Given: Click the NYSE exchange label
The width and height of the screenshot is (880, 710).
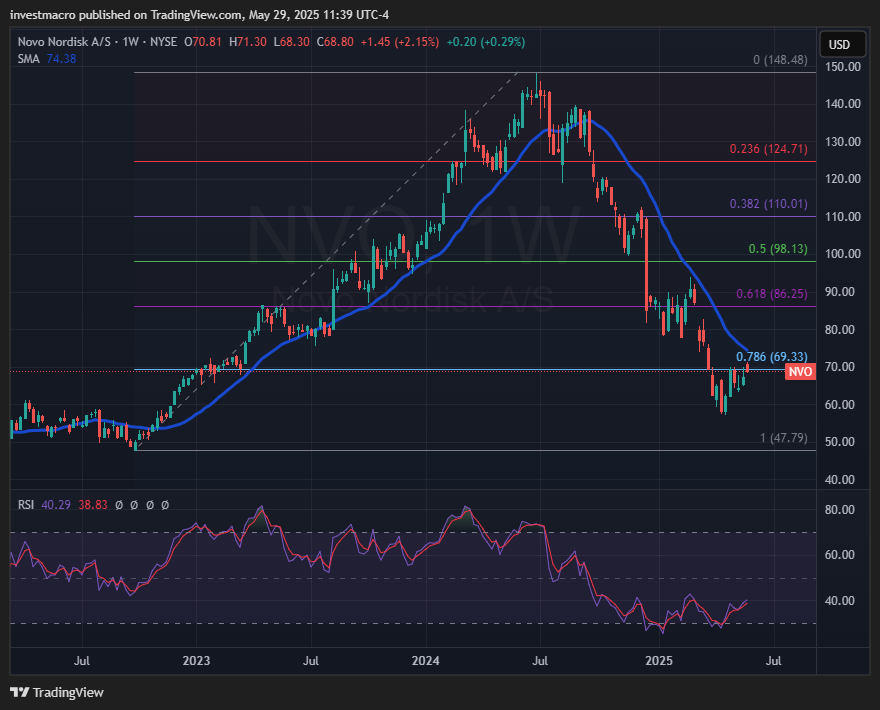Looking at the screenshot, I should pyautogui.click(x=163, y=42).
